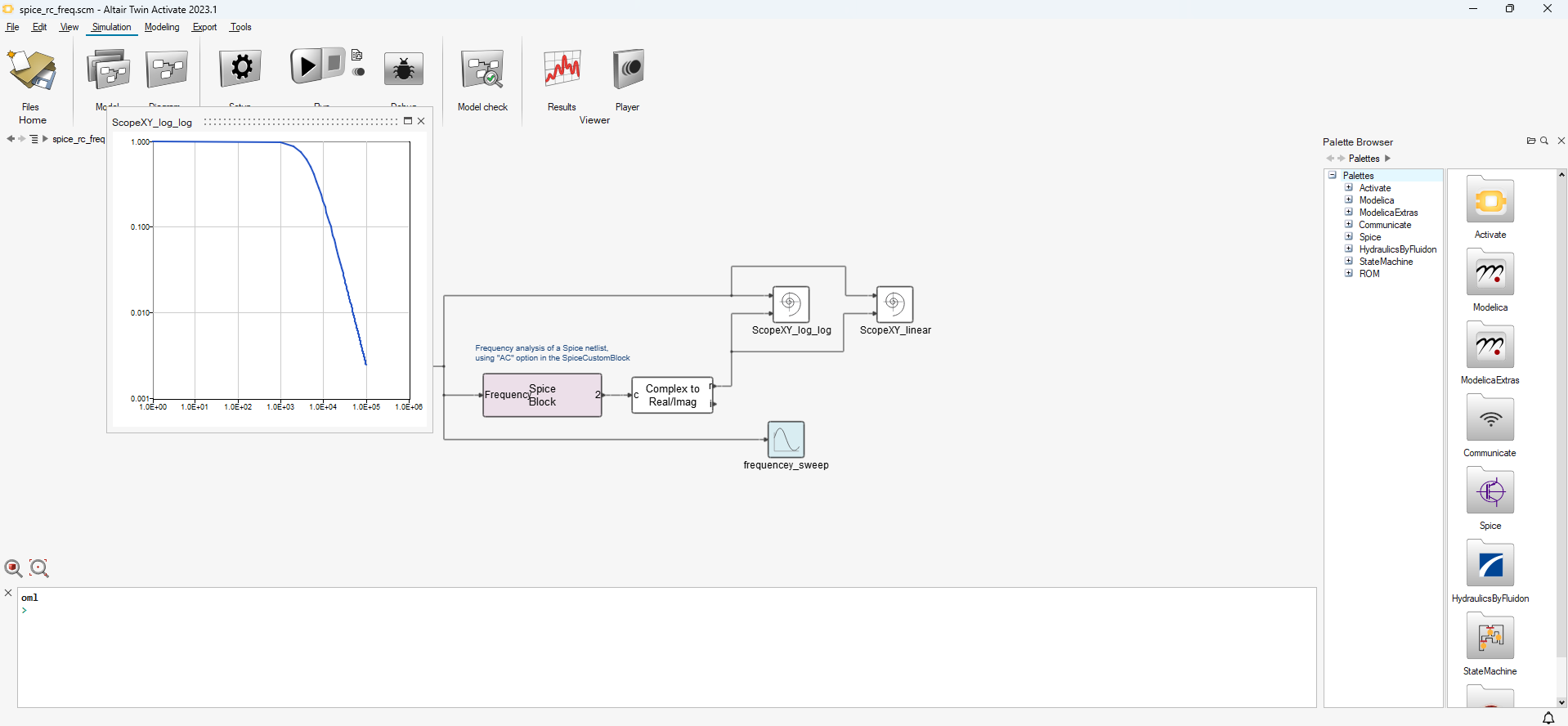Open the View menu
Viewport: 1568px width, 726px height.
[69, 27]
